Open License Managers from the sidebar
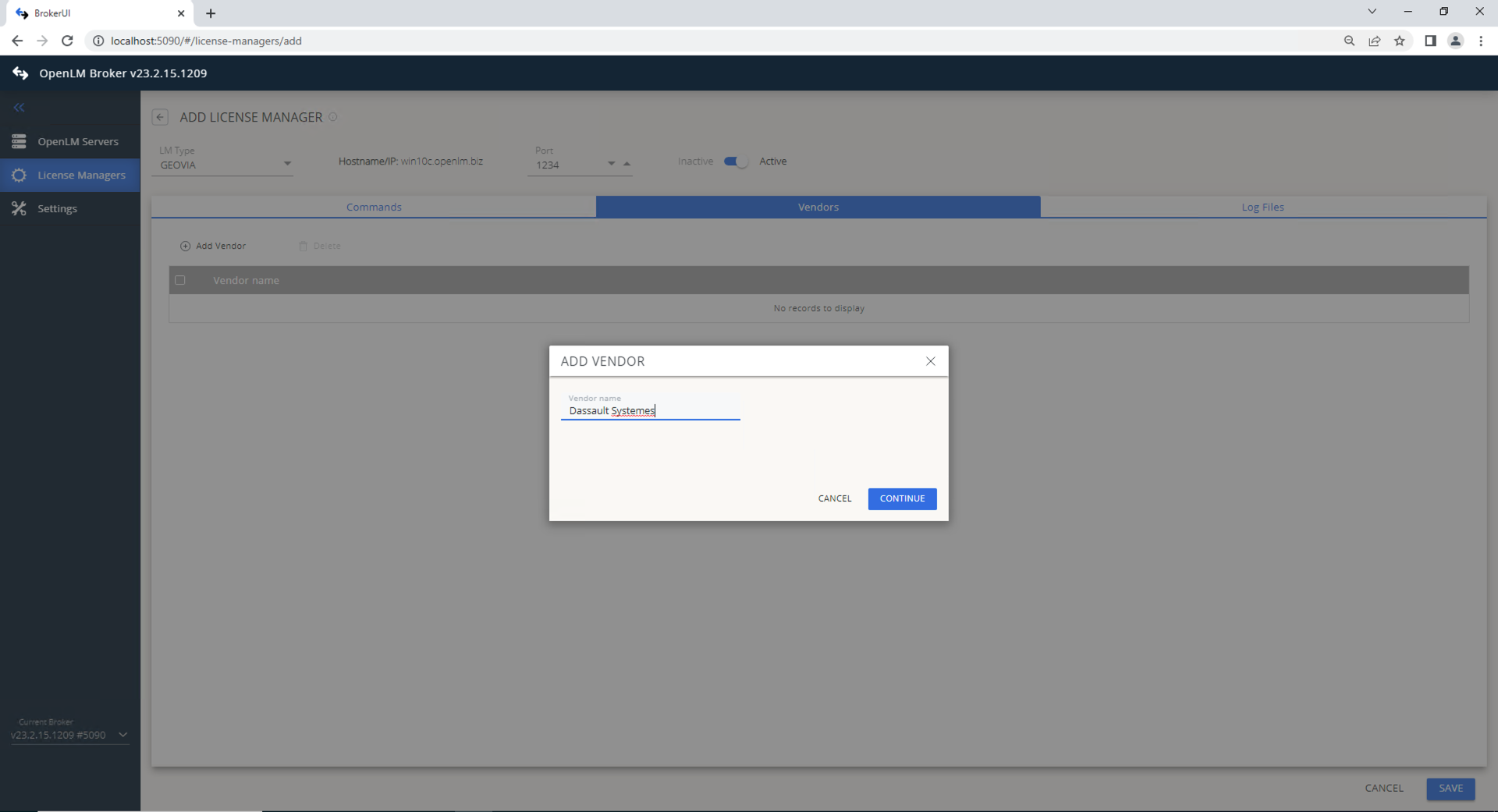Screen dimensions: 1498x812 point(82,175)
